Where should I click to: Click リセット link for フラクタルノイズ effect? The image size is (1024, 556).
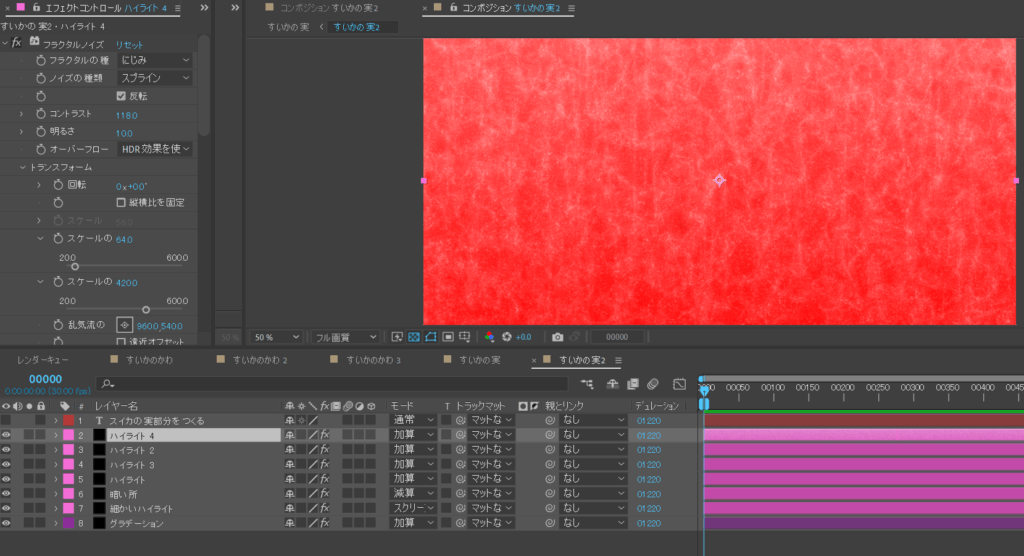[x=129, y=45]
